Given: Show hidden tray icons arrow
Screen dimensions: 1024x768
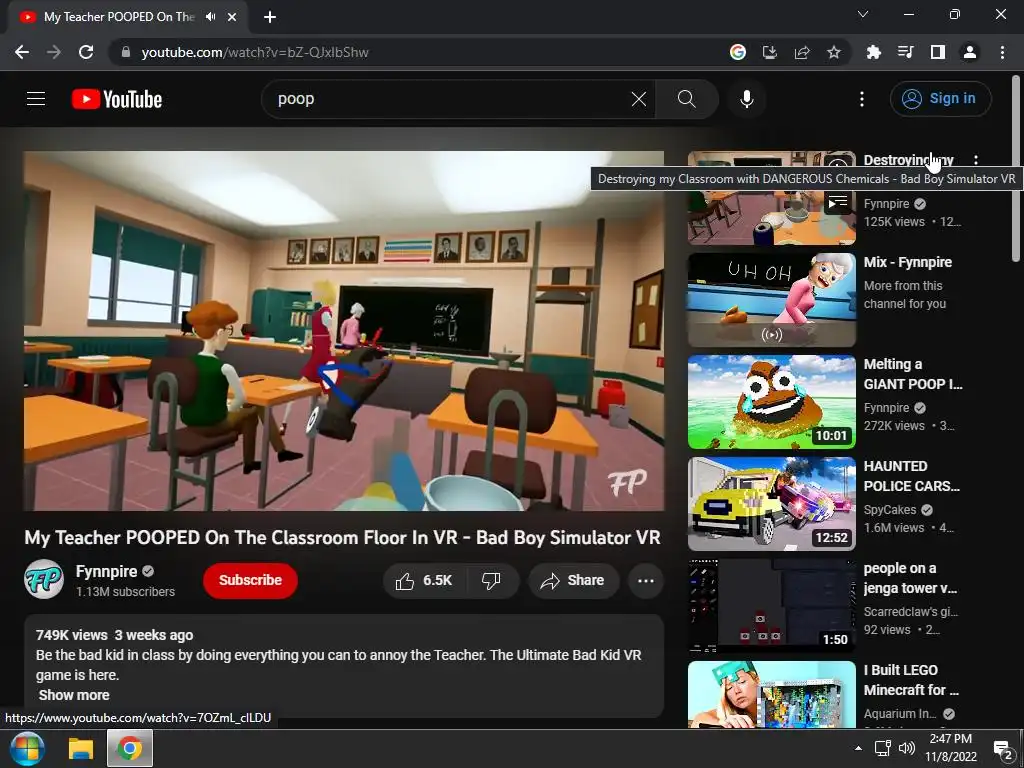Looking at the screenshot, I should point(858,748).
